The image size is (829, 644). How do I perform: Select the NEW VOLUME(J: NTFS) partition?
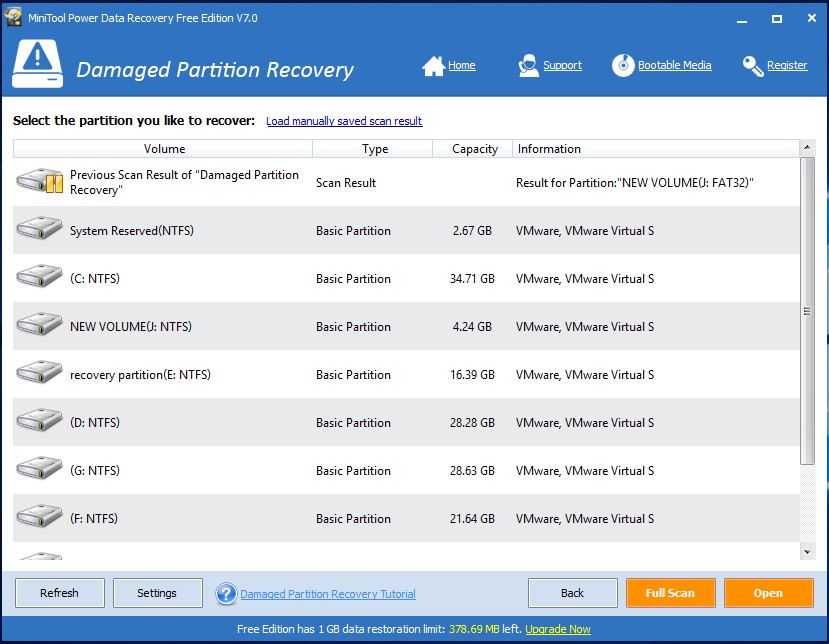pos(406,326)
